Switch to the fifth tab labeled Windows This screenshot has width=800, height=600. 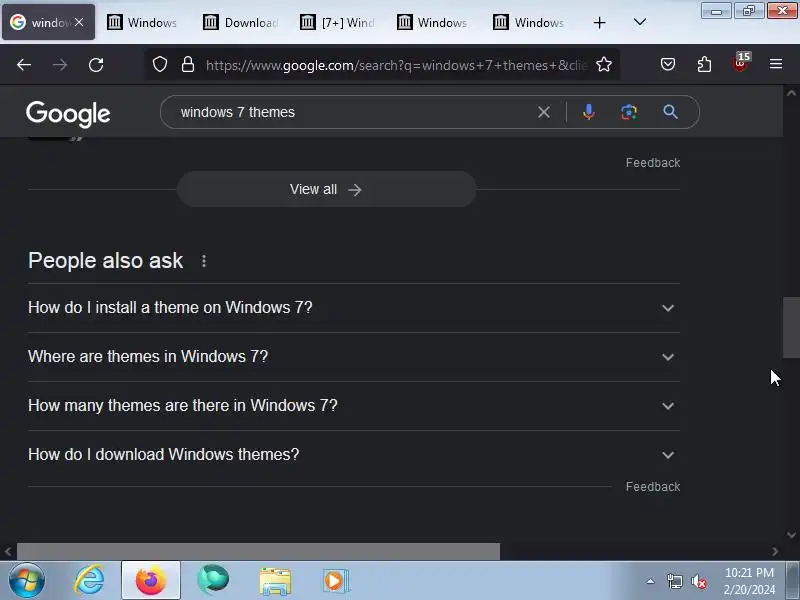pos(434,22)
